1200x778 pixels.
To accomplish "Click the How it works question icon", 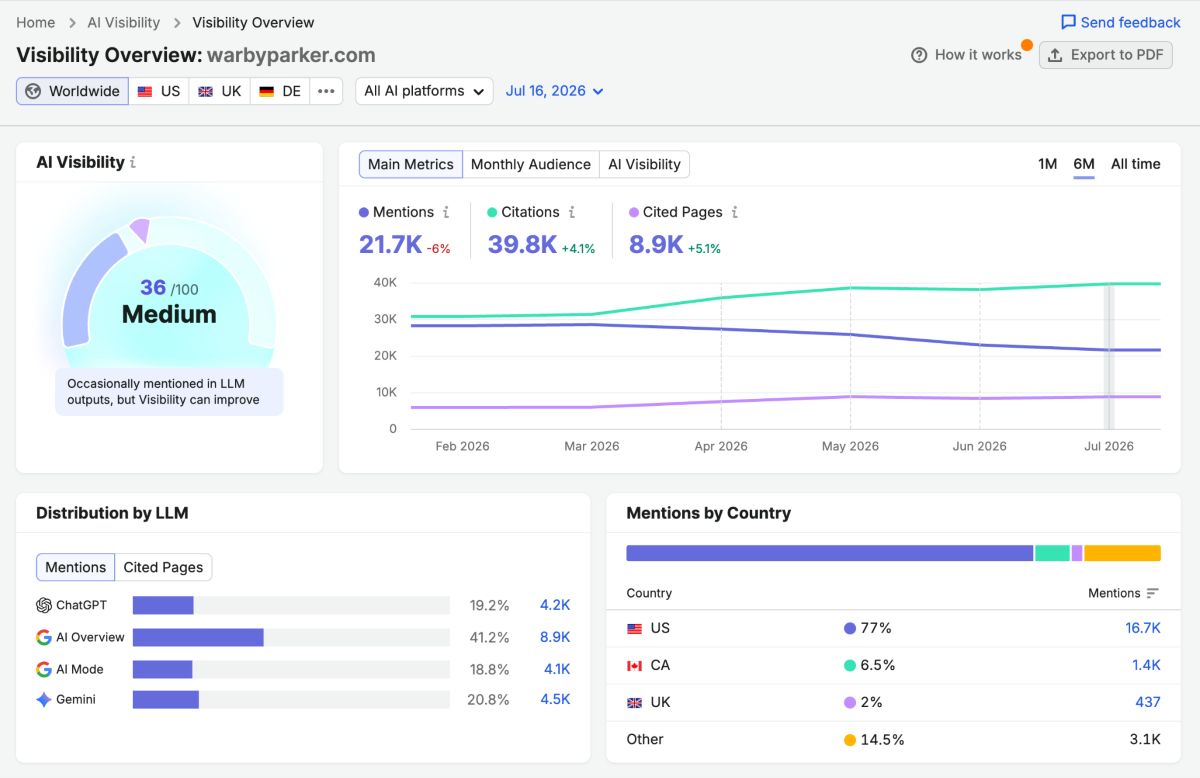I will (919, 55).
